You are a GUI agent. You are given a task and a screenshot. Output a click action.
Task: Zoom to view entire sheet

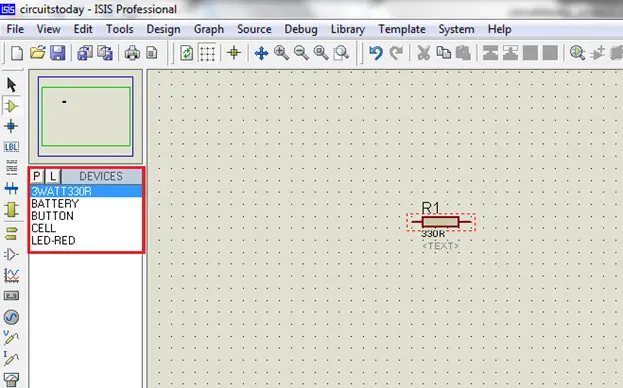click(x=321, y=52)
